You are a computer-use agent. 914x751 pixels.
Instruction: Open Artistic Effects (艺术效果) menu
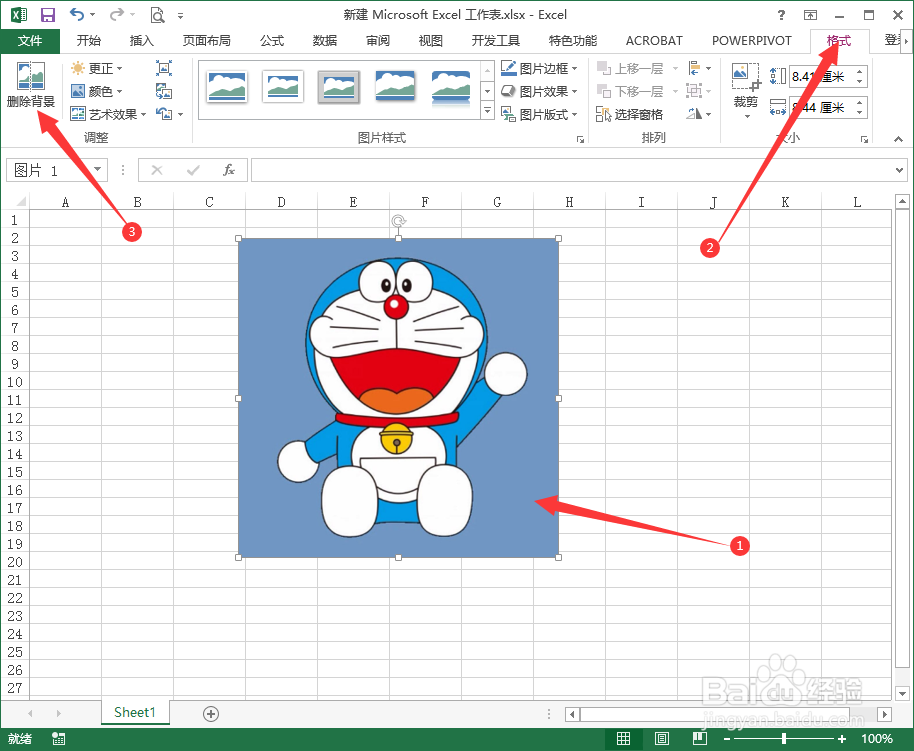tap(108, 114)
